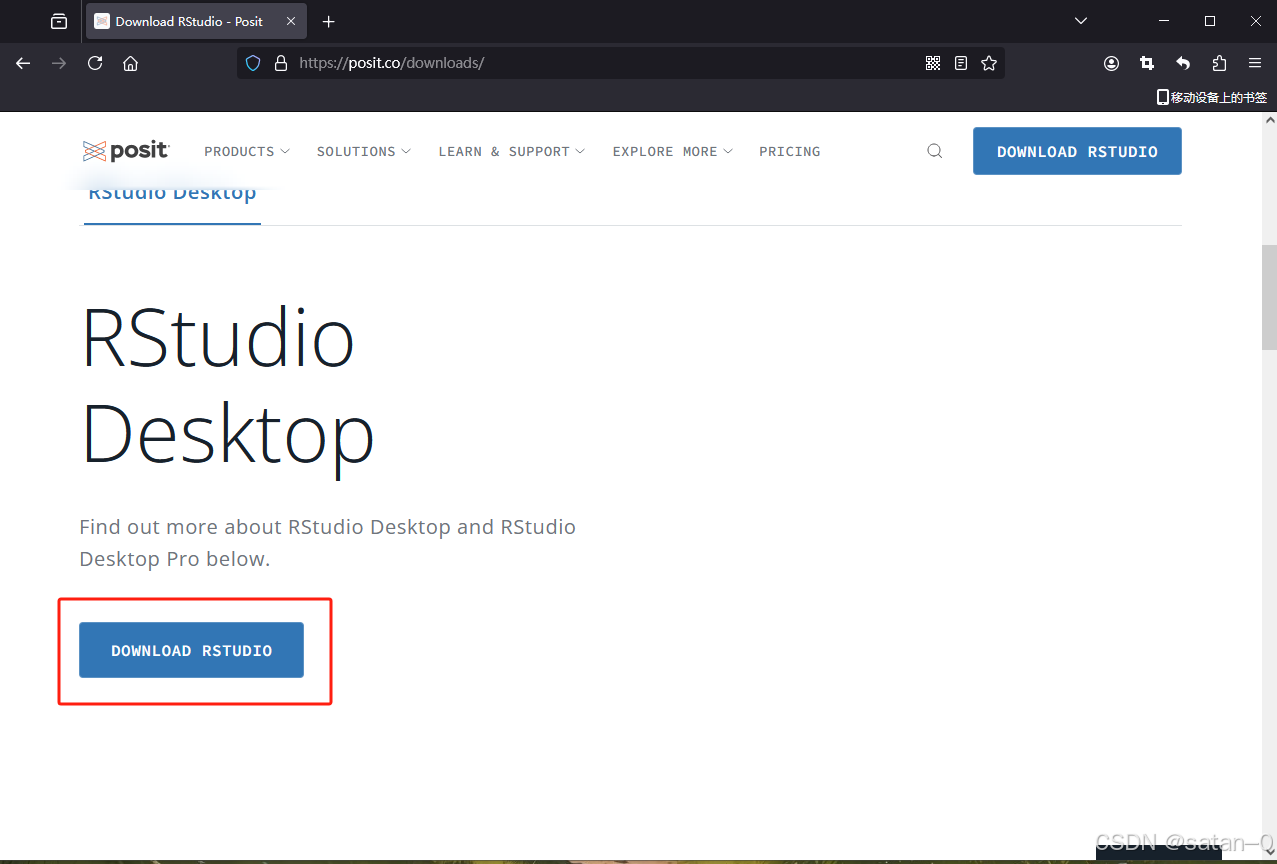Click the DOWNLOAD RSTUDIO button below the description

(x=191, y=650)
